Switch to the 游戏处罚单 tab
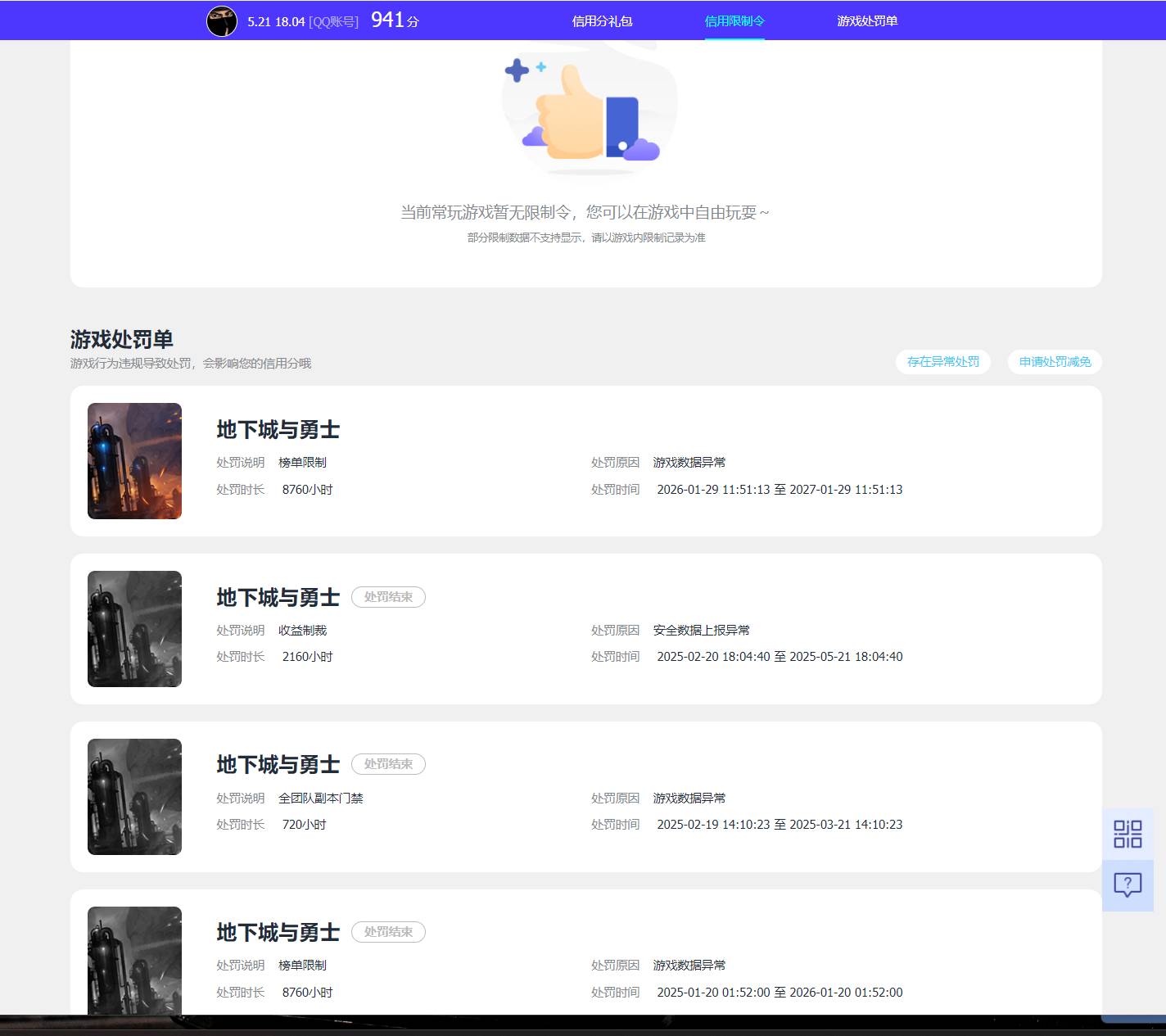The width and height of the screenshot is (1166, 1036). (866, 21)
